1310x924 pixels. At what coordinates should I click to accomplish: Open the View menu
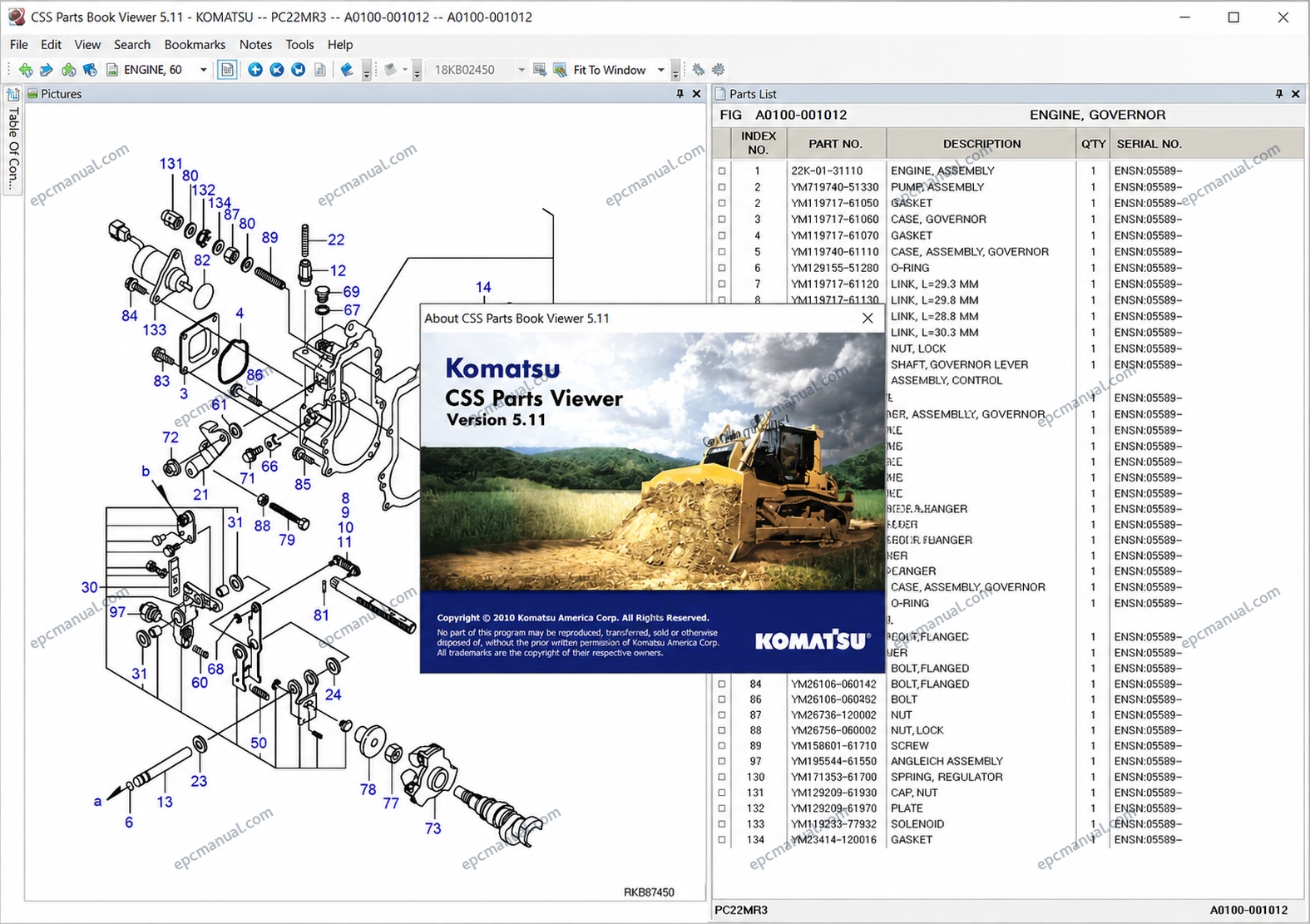click(87, 45)
